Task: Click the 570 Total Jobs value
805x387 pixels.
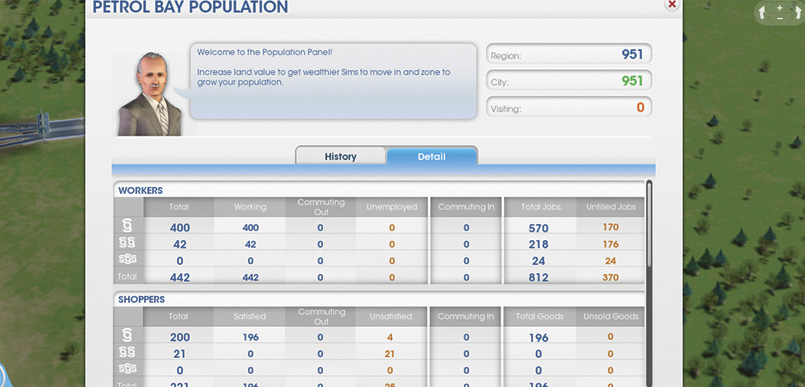Action: (539, 228)
